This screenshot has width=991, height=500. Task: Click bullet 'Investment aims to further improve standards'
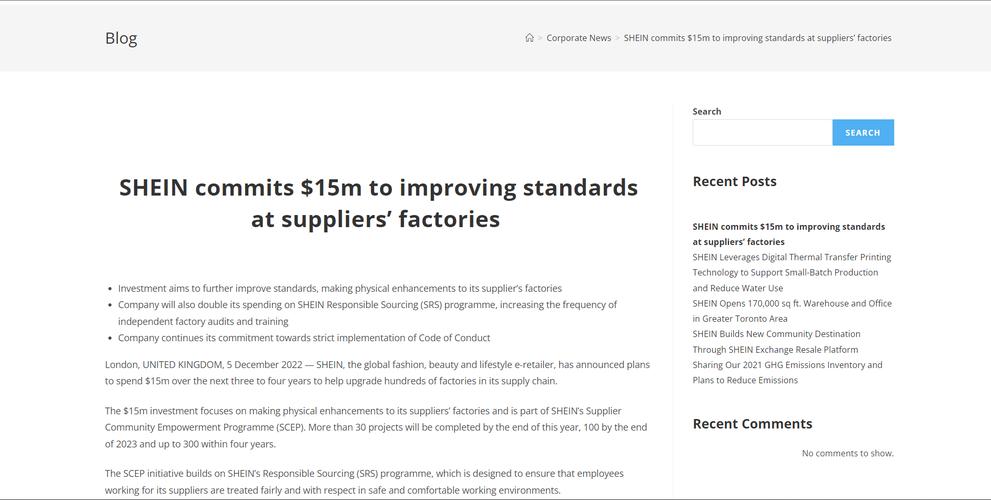coord(339,288)
